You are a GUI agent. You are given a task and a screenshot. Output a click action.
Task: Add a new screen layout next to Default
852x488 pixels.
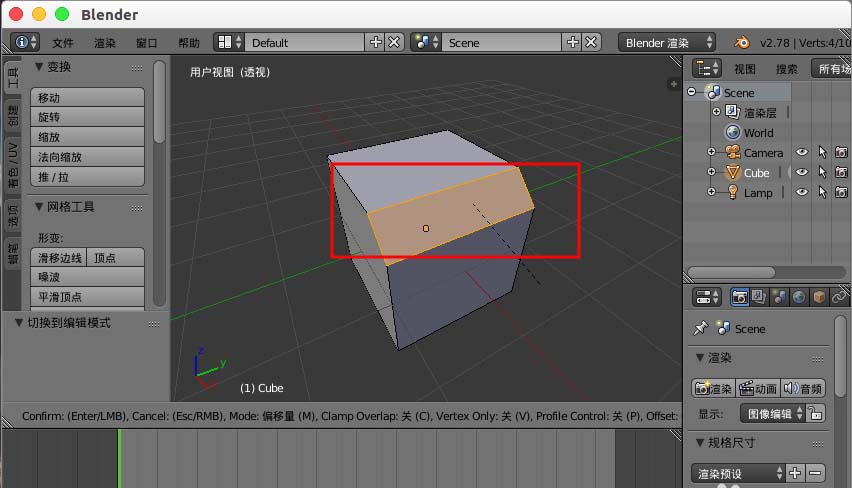pos(375,42)
